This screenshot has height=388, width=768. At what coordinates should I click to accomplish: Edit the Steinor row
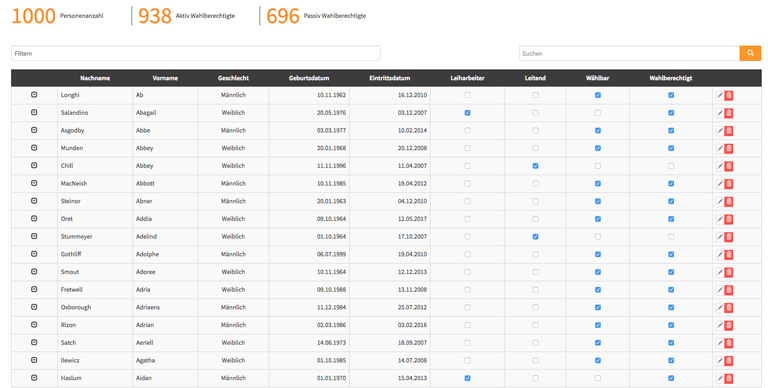click(x=720, y=201)
